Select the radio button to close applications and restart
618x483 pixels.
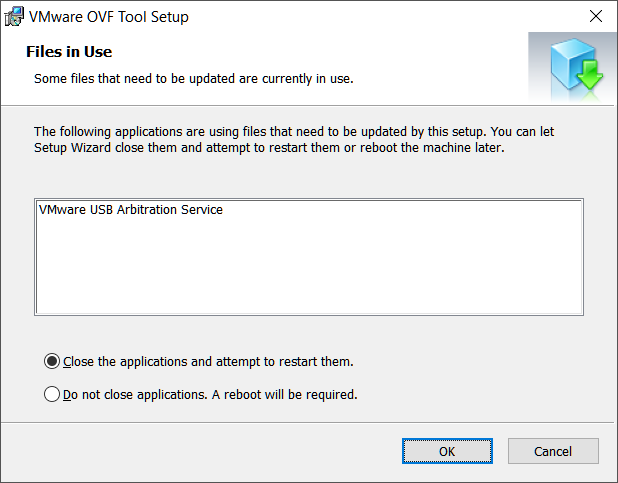(x=52, y=361)
